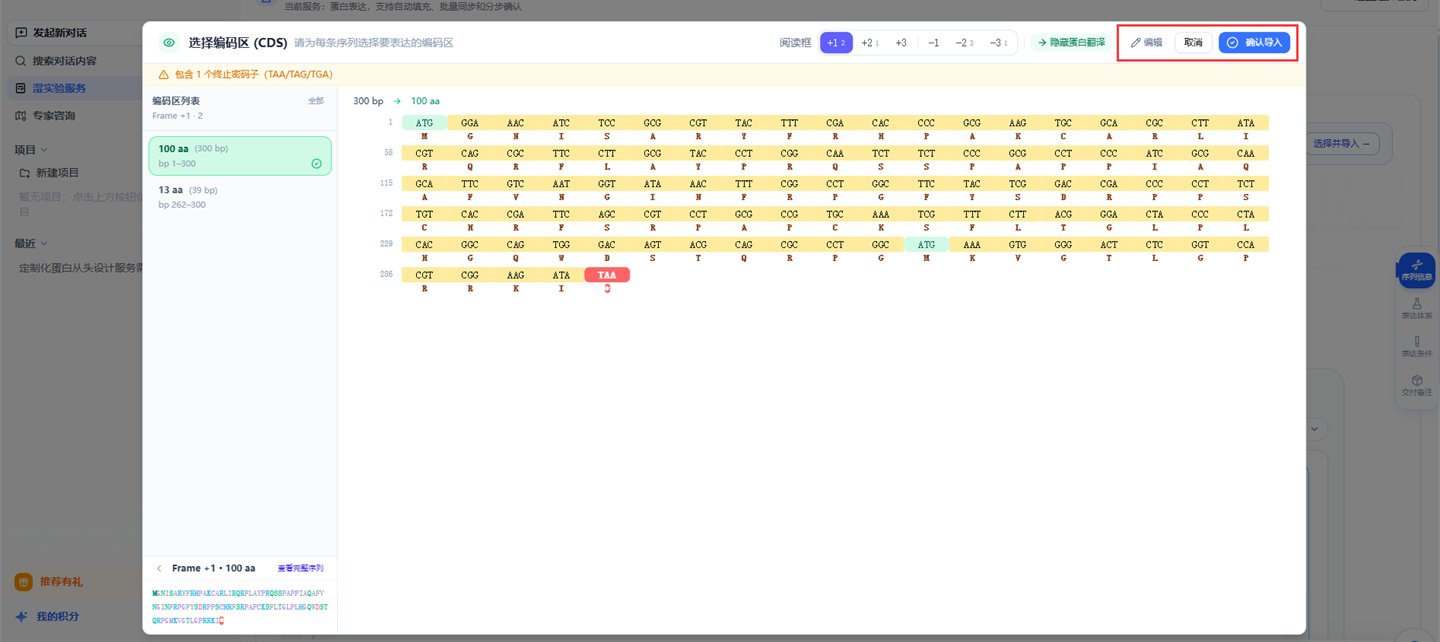Open the 序列信息 step in the right rail
Screen dimensions: 1440x642
1417,269
